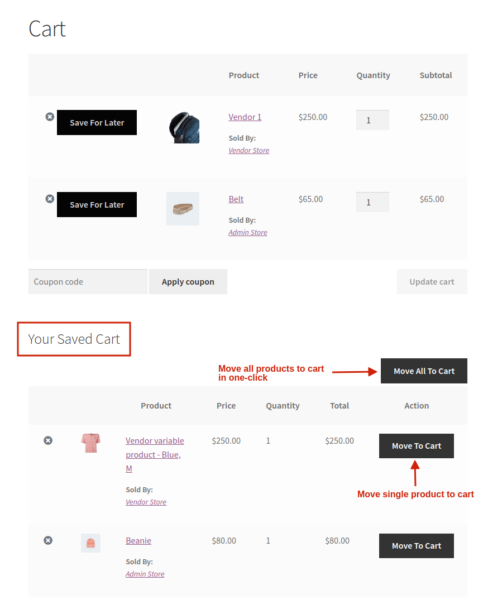Apply the coupon

188,282
